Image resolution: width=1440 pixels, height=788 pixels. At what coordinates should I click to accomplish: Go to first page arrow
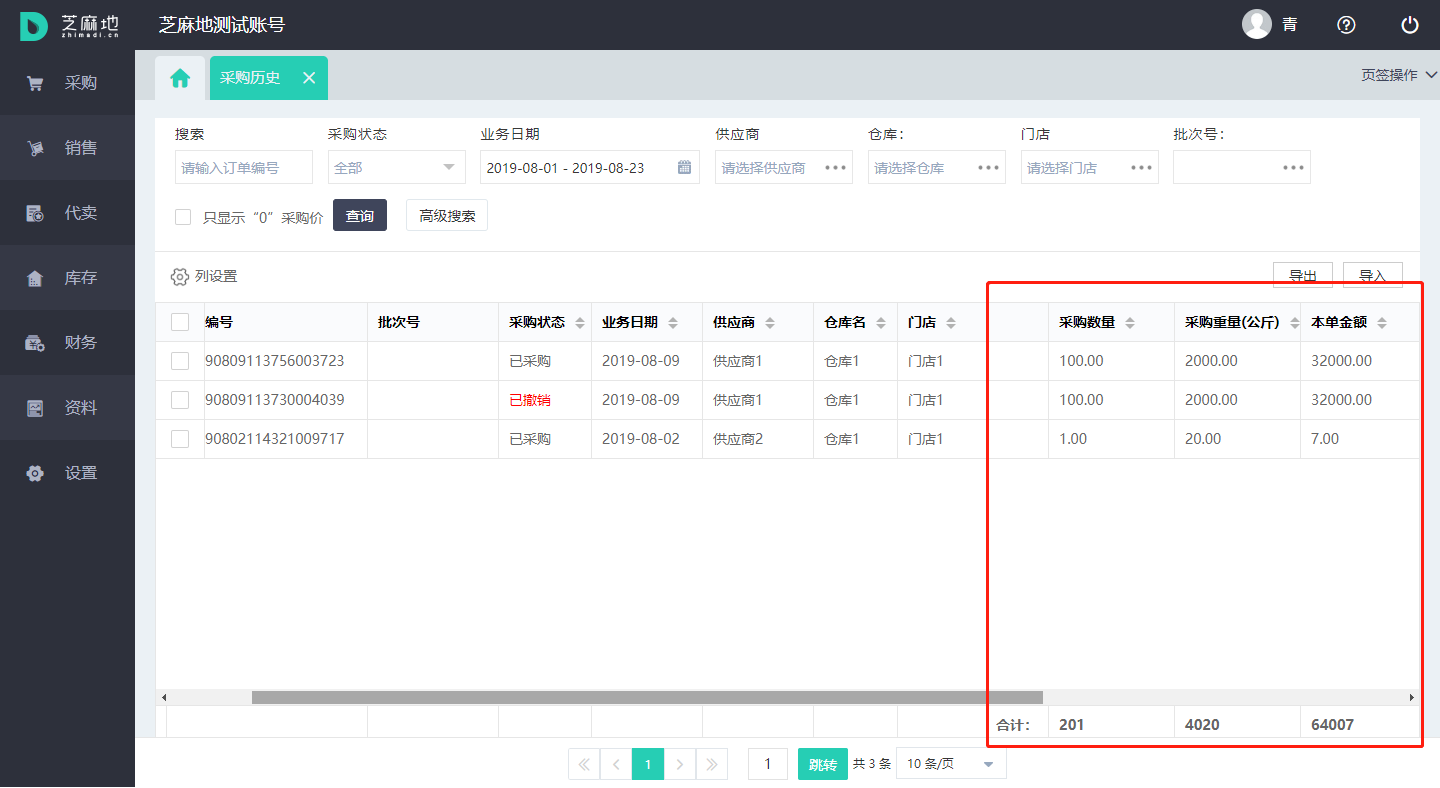584,764
